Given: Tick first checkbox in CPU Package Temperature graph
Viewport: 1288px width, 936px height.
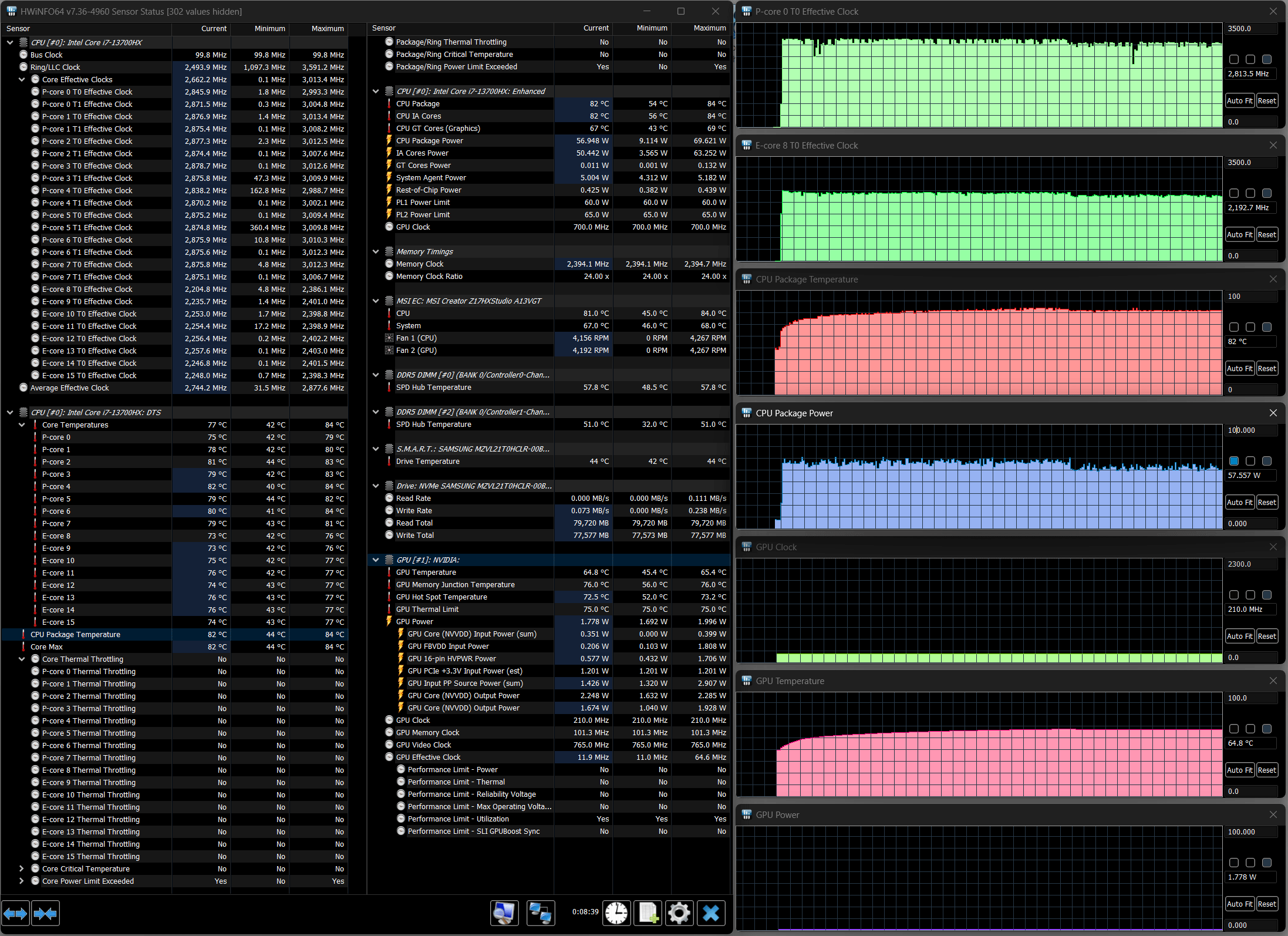Looking at the screenshot, I should [1234, 327].
